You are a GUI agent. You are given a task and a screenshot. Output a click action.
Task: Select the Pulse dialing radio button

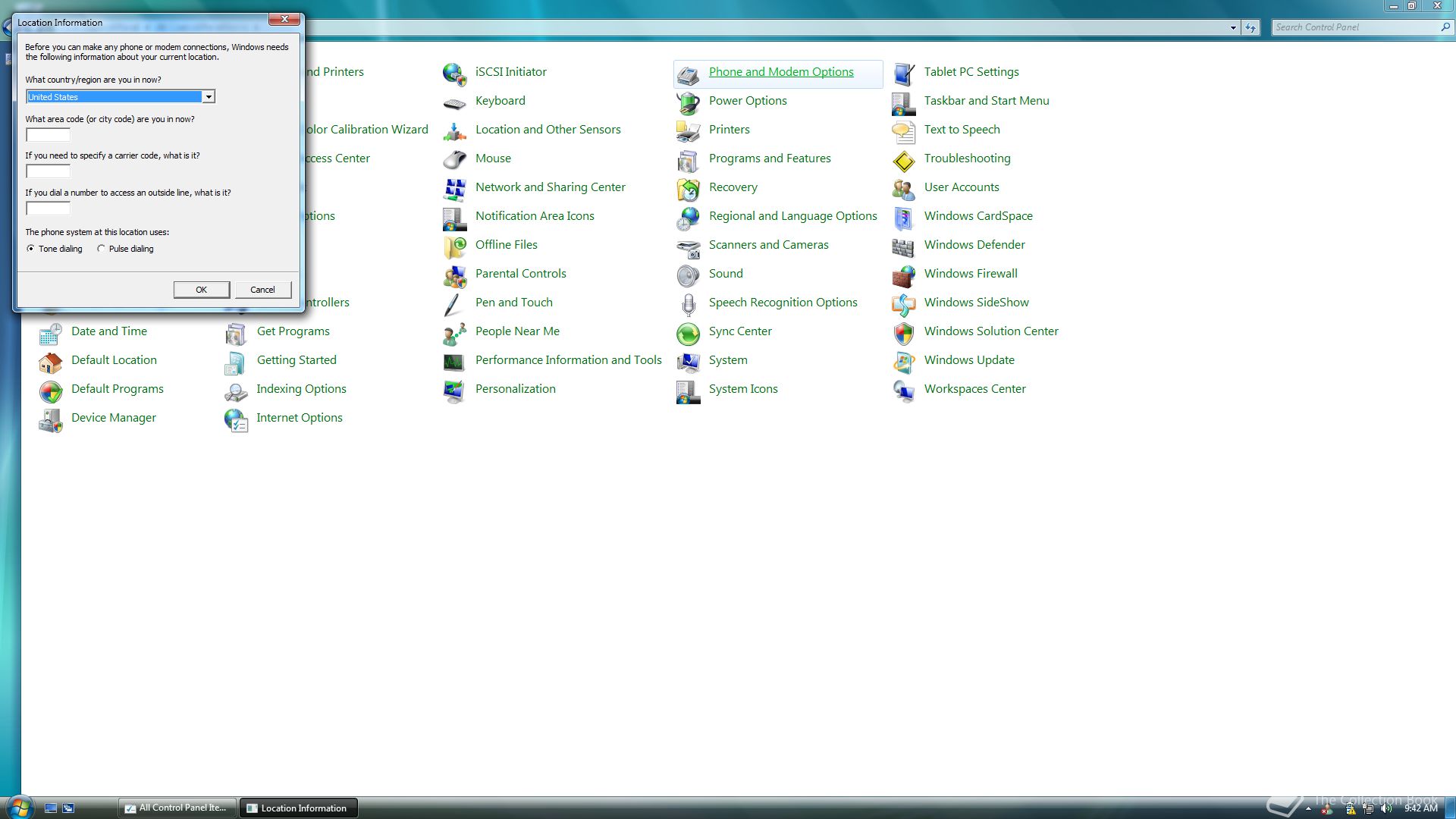101,249
